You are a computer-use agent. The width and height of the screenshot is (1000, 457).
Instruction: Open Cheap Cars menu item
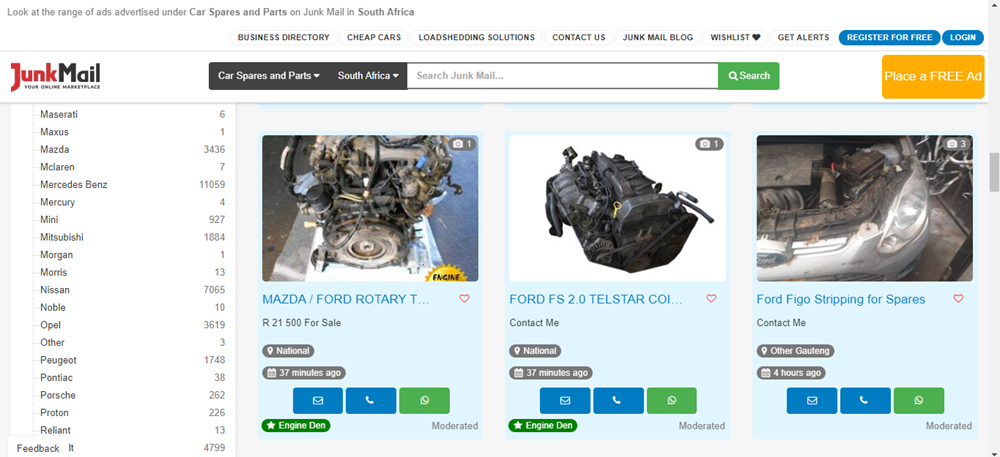[374, 38]
